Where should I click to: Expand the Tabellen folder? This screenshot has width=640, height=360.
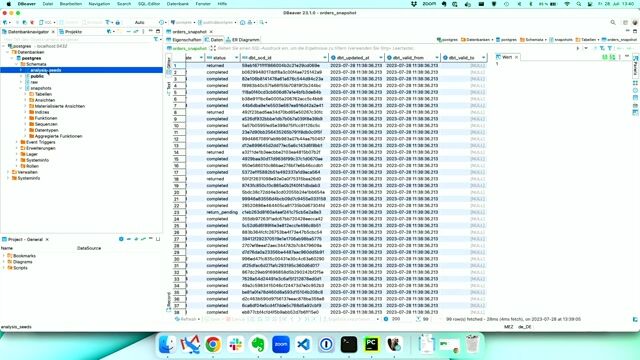click(x=26, y=94)
